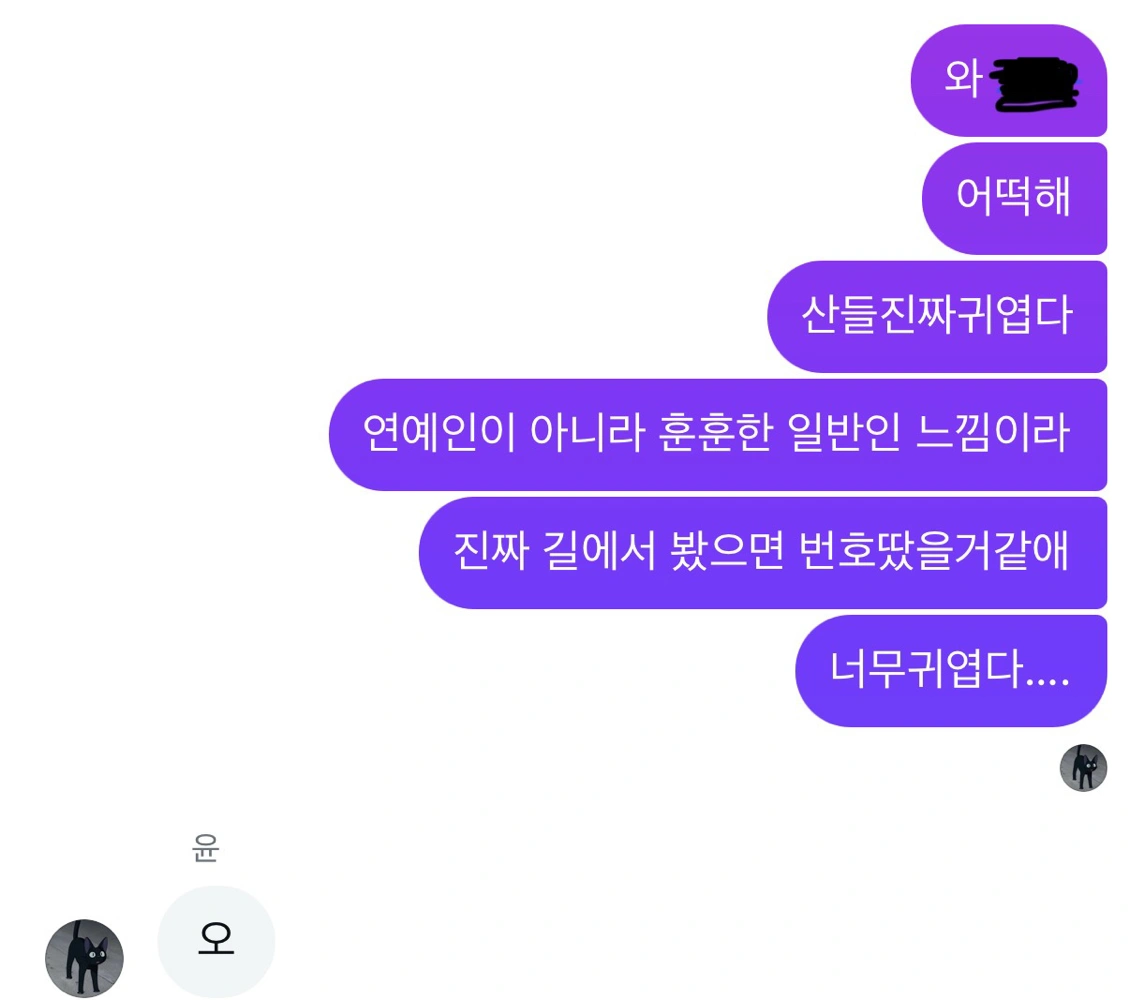
Task: Click the 귀엽다 part of 산들진짜귀엽다 bubble
Action: point(1015,316)
